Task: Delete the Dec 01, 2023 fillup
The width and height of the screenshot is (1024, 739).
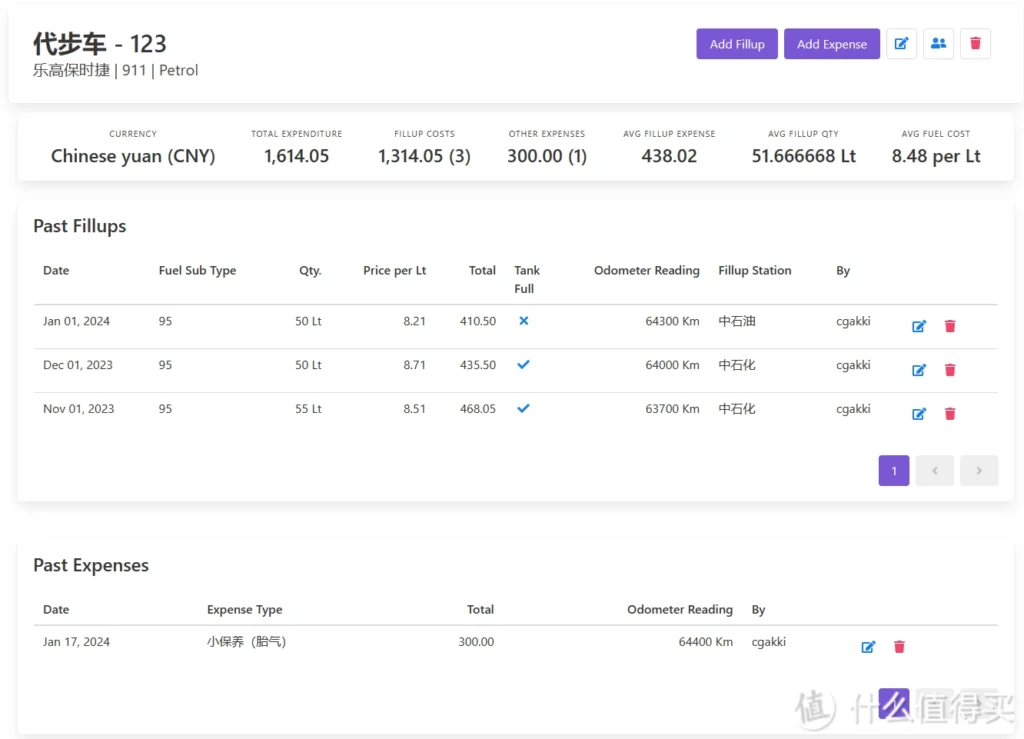Action: click(950, 370)
